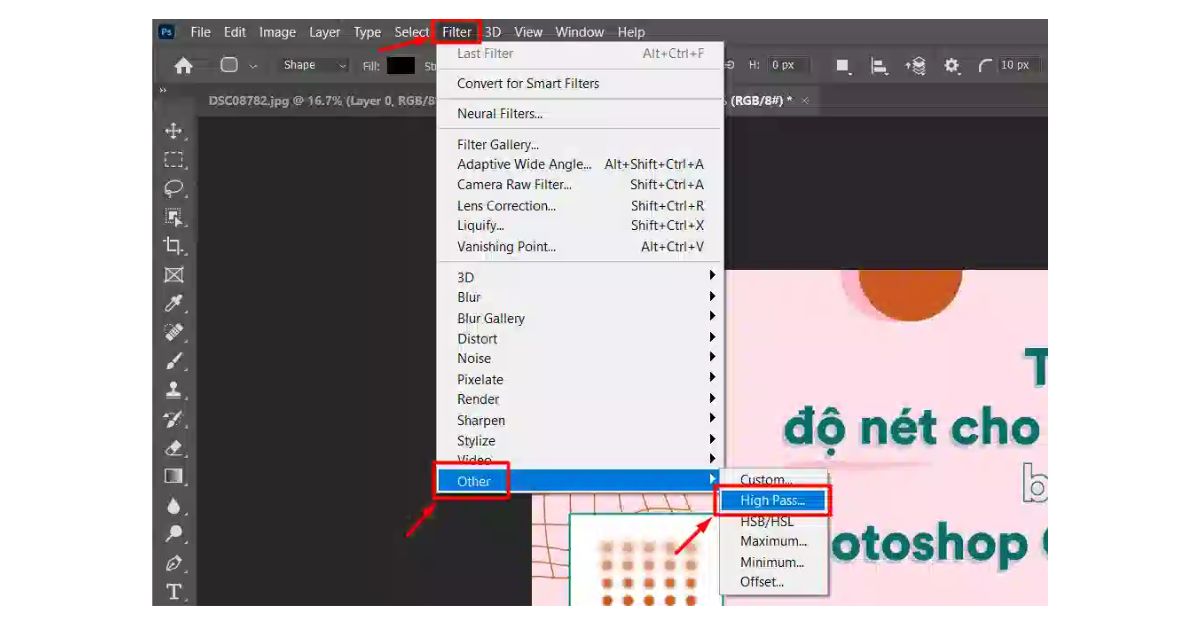Open the File menu

click(200, 32)
